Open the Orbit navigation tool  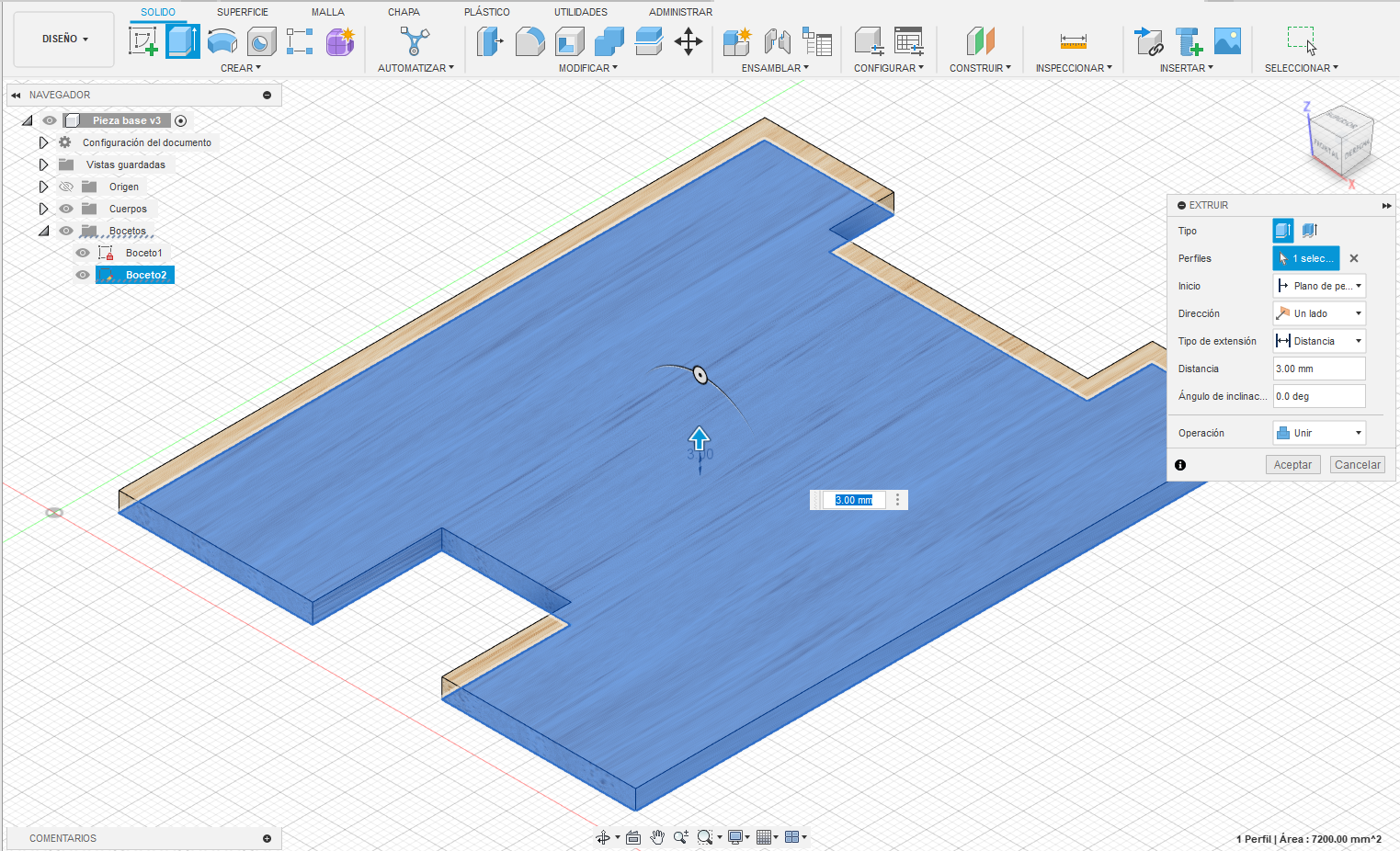coord(603,837)
